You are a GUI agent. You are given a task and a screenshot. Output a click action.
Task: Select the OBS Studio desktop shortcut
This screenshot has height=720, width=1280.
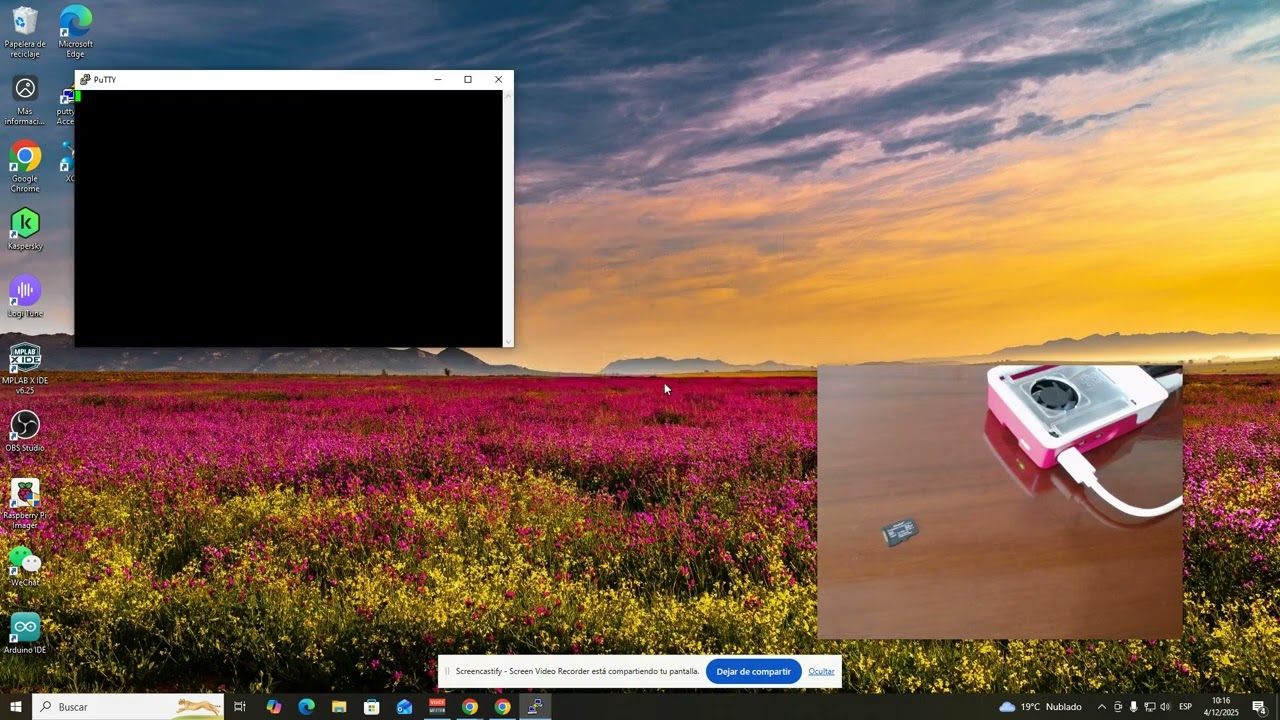25,432
